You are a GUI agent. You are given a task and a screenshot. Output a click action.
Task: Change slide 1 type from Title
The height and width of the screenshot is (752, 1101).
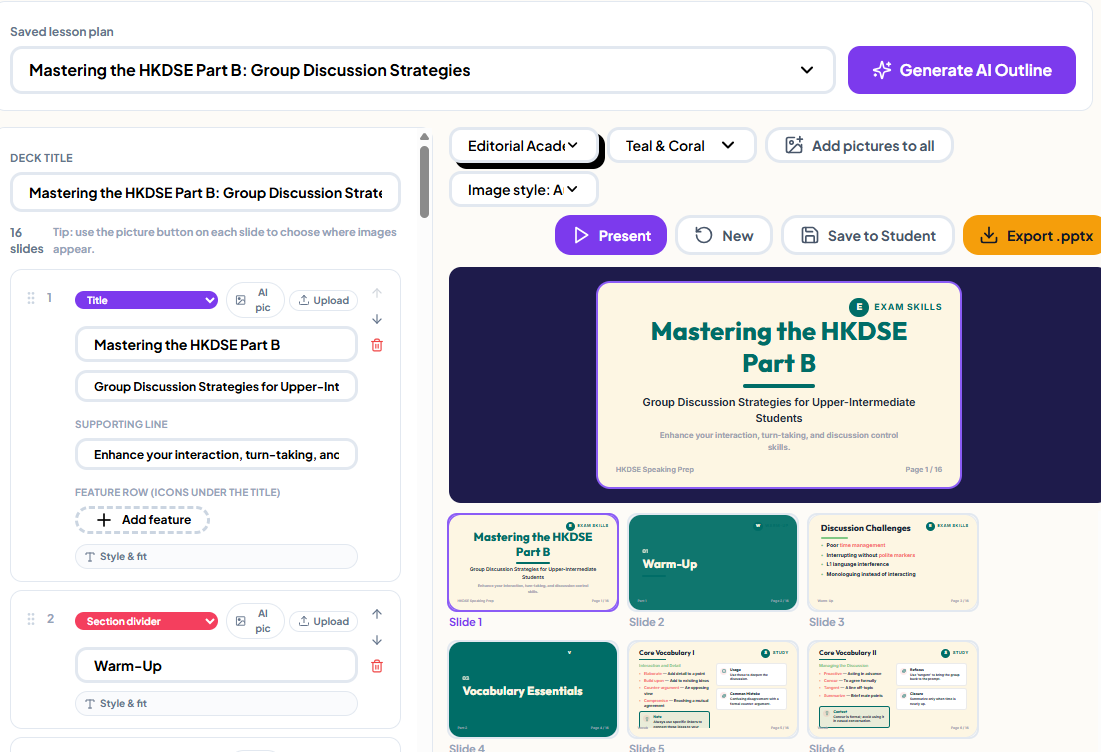[146, 300]
